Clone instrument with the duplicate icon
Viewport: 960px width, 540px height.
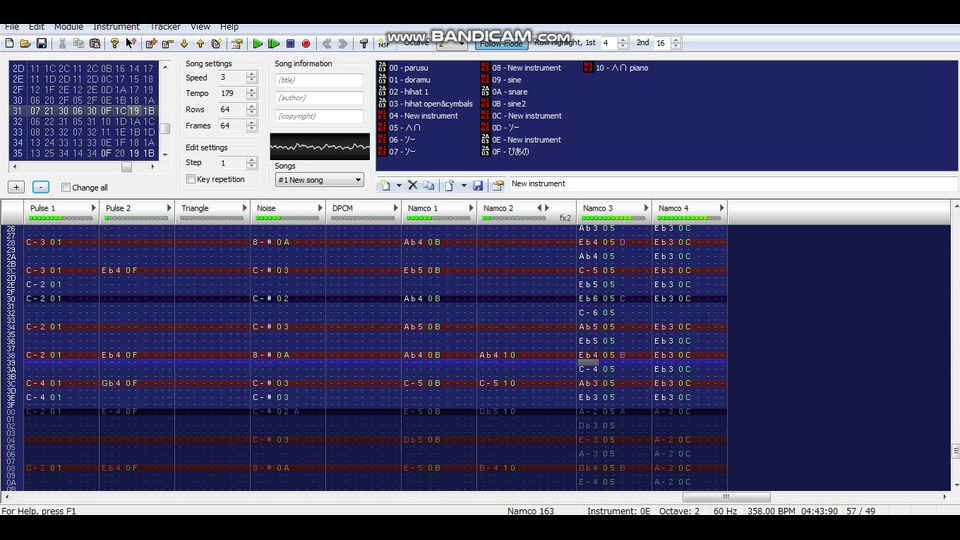[429, 185]
